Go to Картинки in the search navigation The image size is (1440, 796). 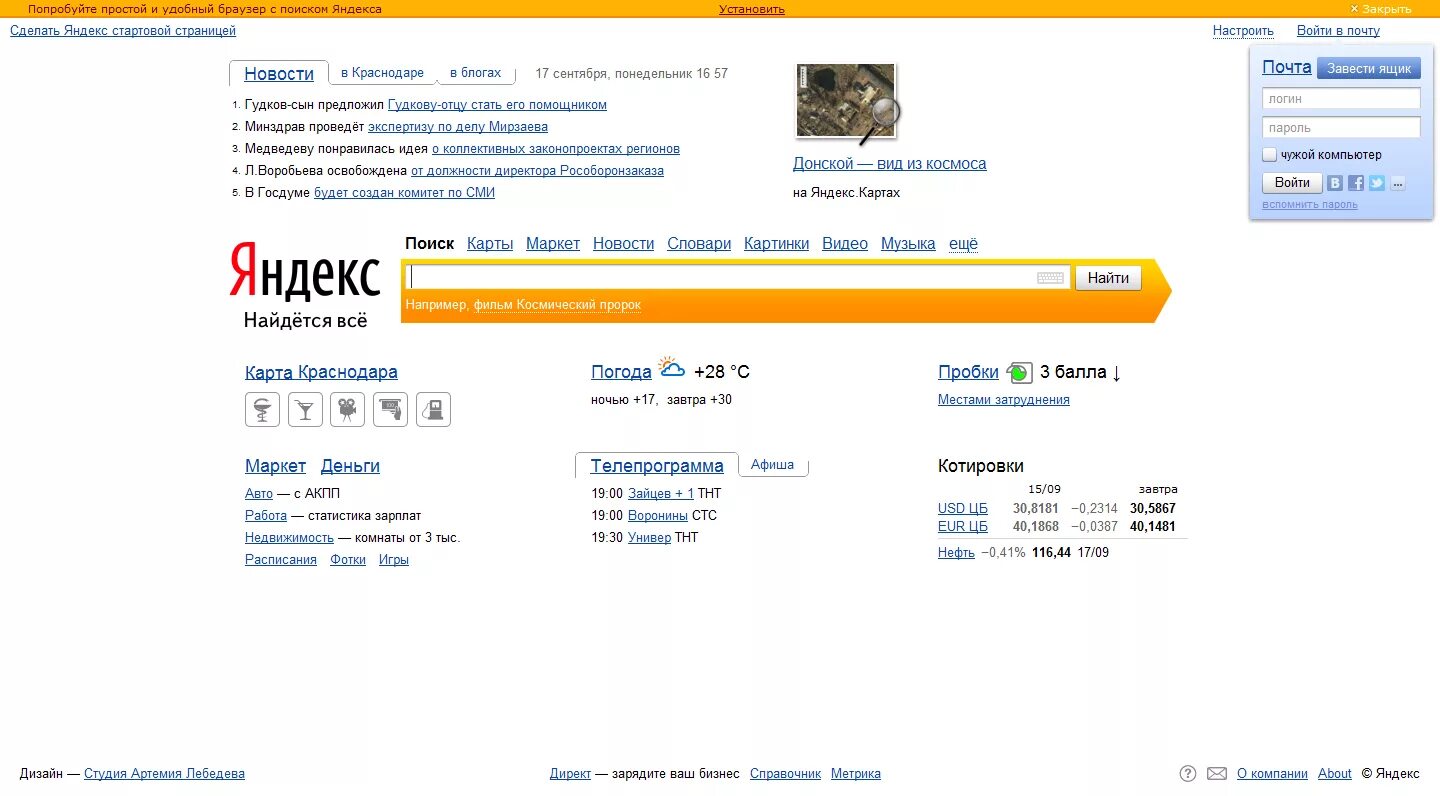click(776, 243)
